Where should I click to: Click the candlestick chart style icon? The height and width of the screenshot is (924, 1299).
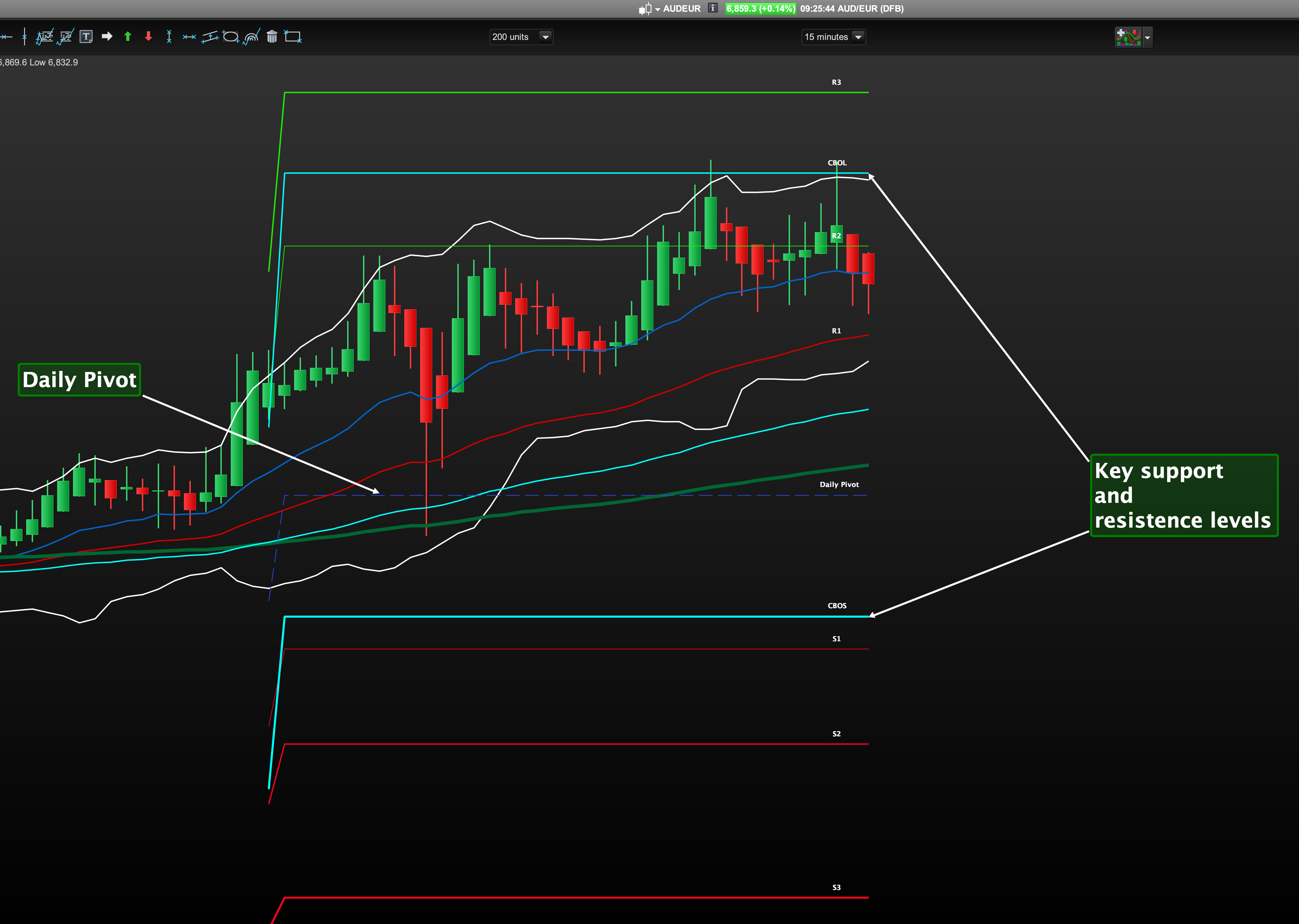(645, 9)
